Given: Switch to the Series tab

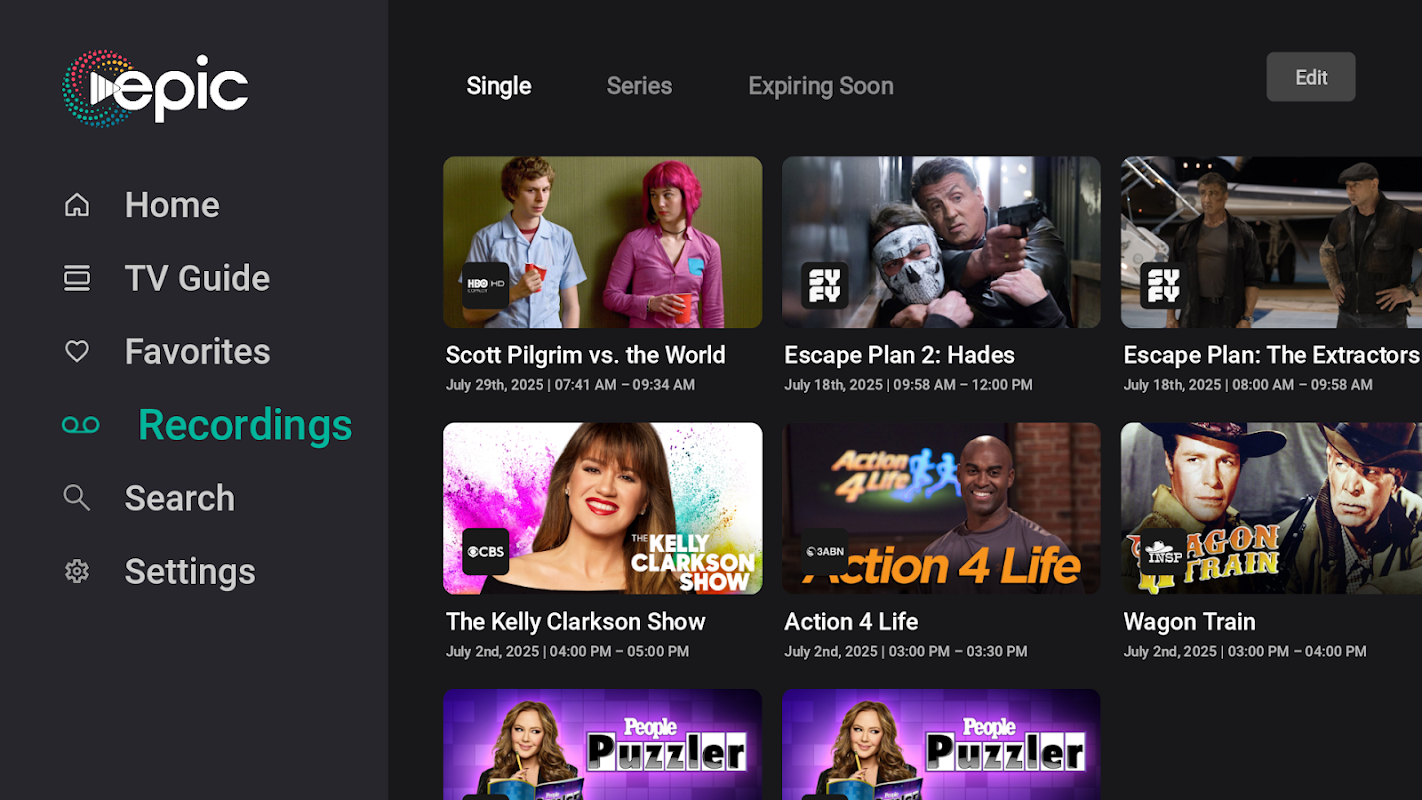Looking at the screenshot, I should [639, 86].
